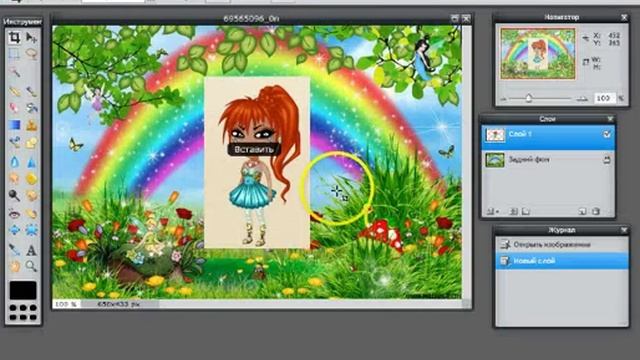Open layer styles in Layers panel
The width and height of the screenshot is (640, 360).
pyautogui.click(x=526, y=211)
